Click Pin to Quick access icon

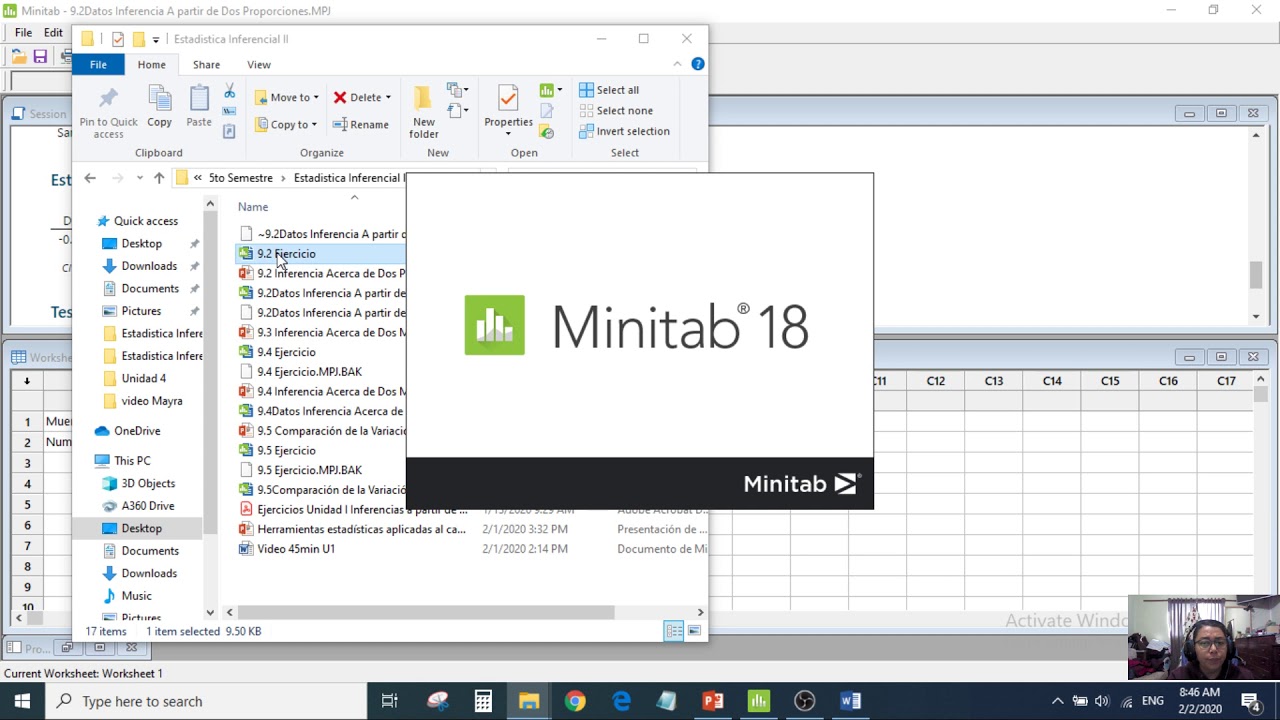(108, 100)
